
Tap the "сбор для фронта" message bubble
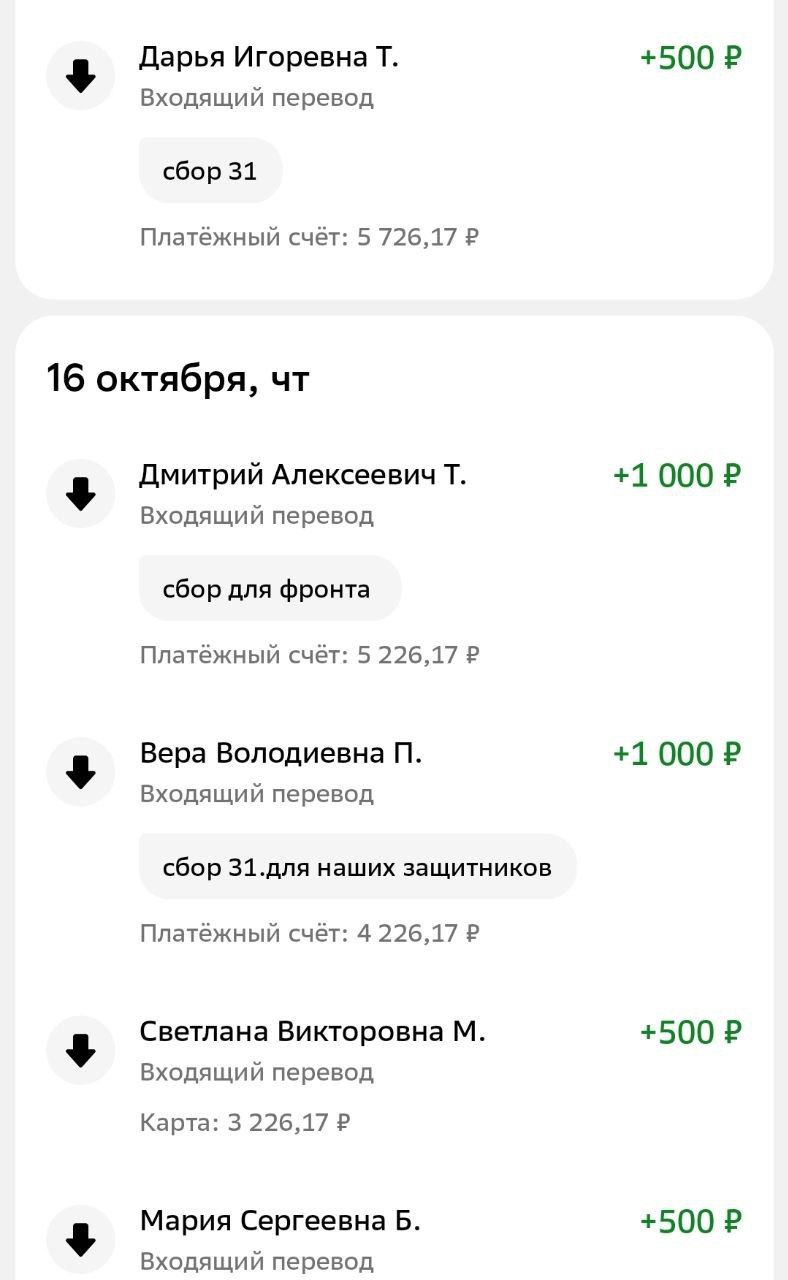pyautogui.click(x=269, y=589)
